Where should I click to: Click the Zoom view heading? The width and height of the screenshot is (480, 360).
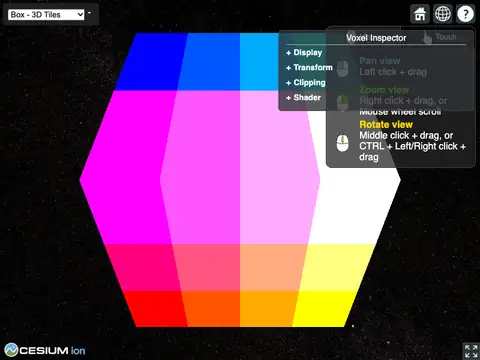tap(384, 90)
